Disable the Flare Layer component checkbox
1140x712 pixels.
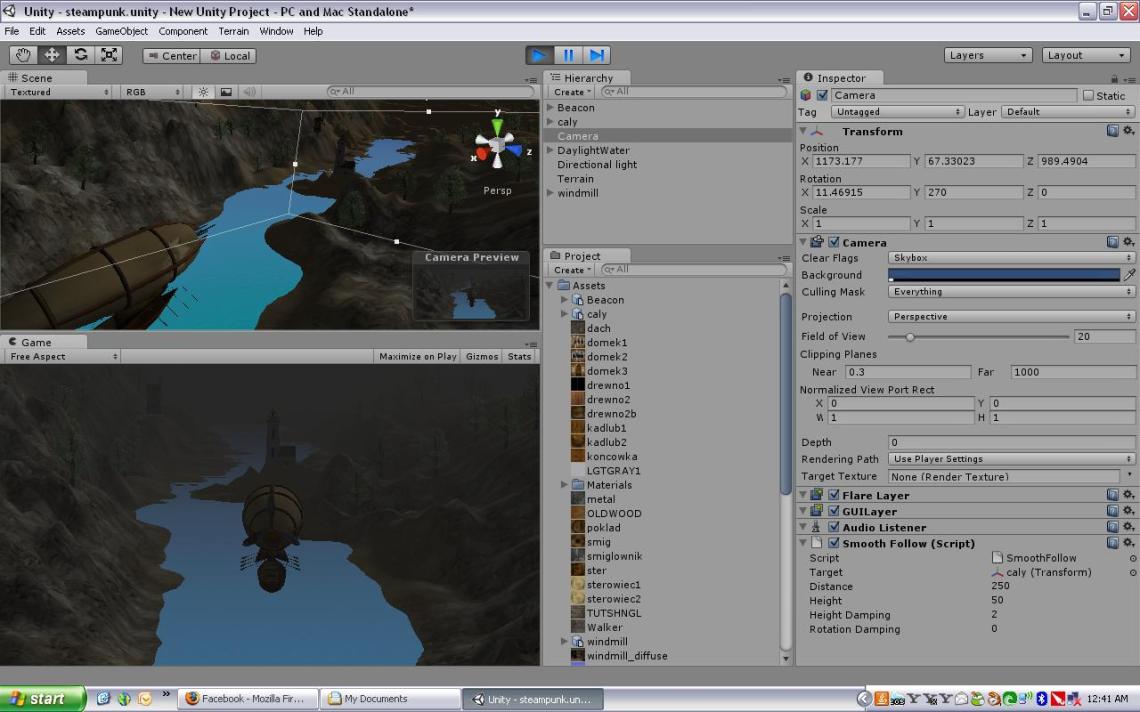coord(834,496)
